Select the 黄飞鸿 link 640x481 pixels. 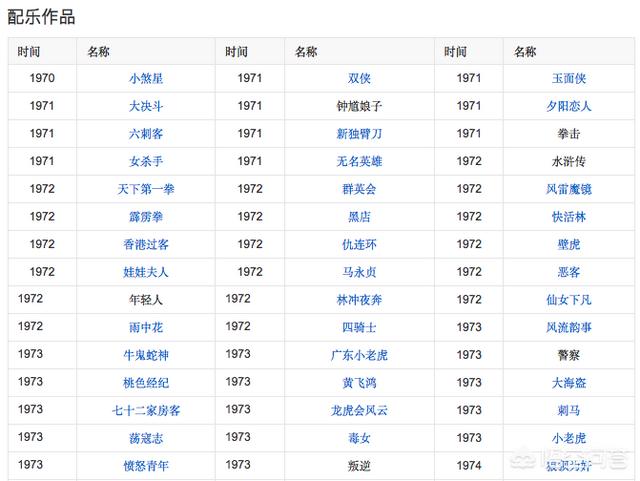tap(359, 383)
